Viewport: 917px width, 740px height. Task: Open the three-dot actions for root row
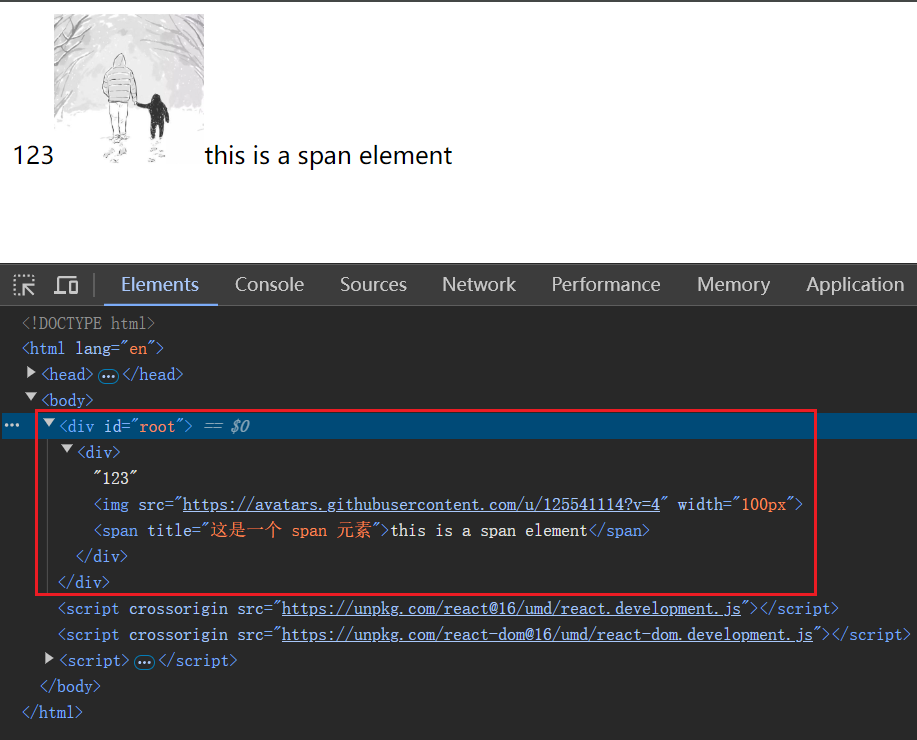pos(12,426)
